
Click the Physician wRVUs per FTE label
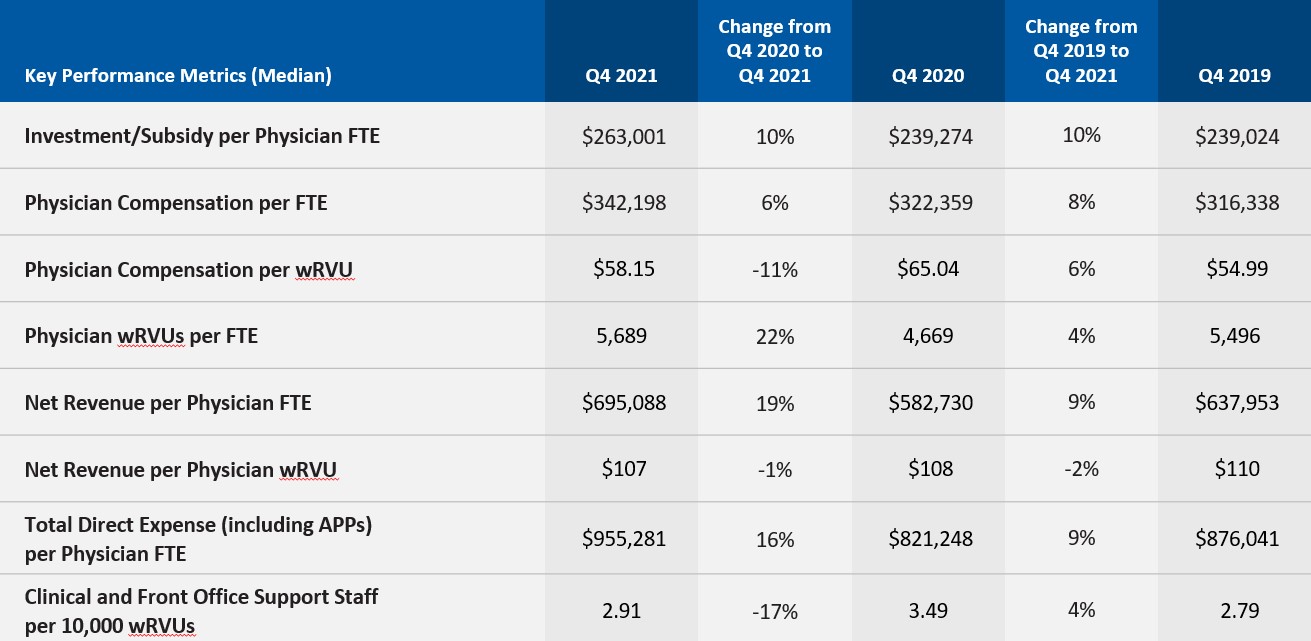pyautogui.click(x=141, y=336)
